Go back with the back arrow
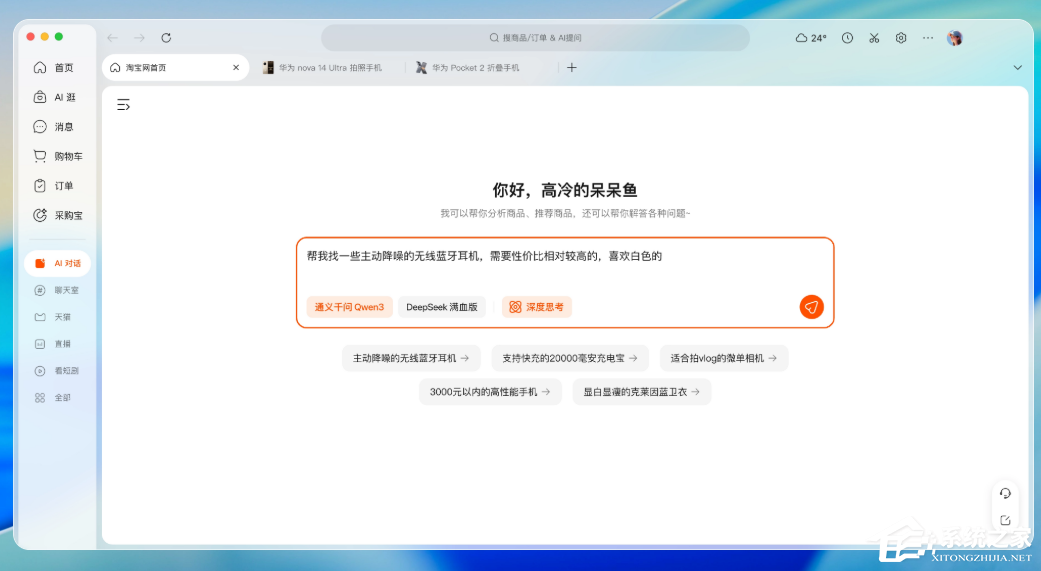 (112, 38)
